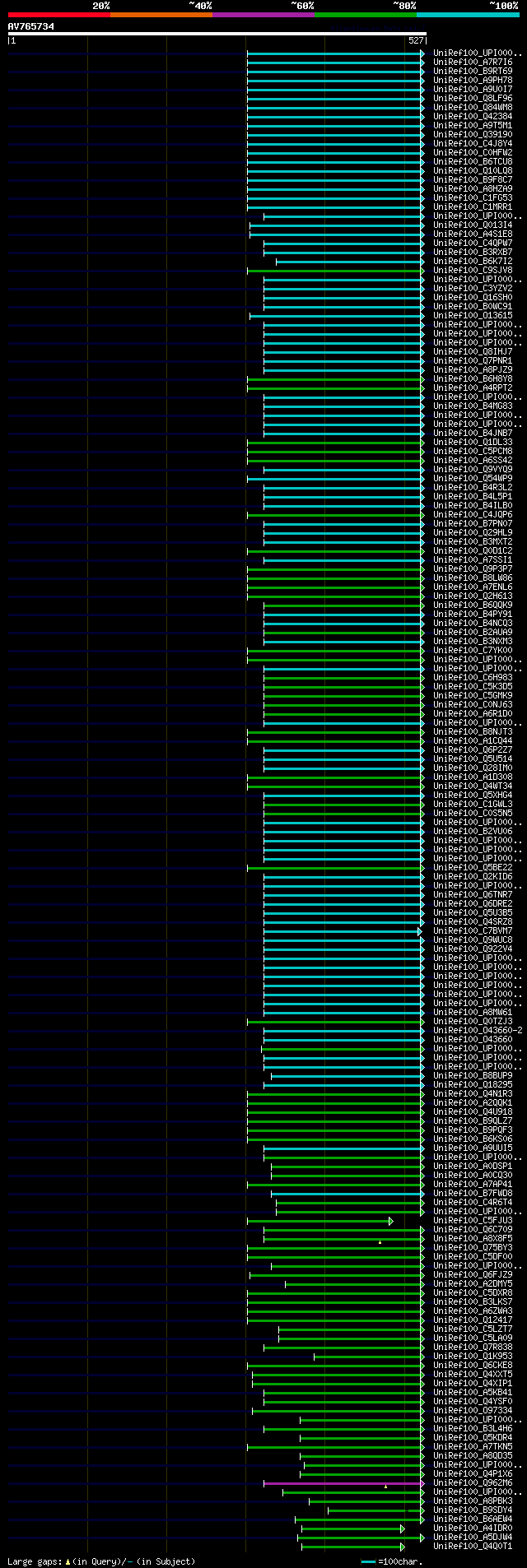
Task: Select the UniRef100_C0HFW2 label
Action: click(473, 152)
